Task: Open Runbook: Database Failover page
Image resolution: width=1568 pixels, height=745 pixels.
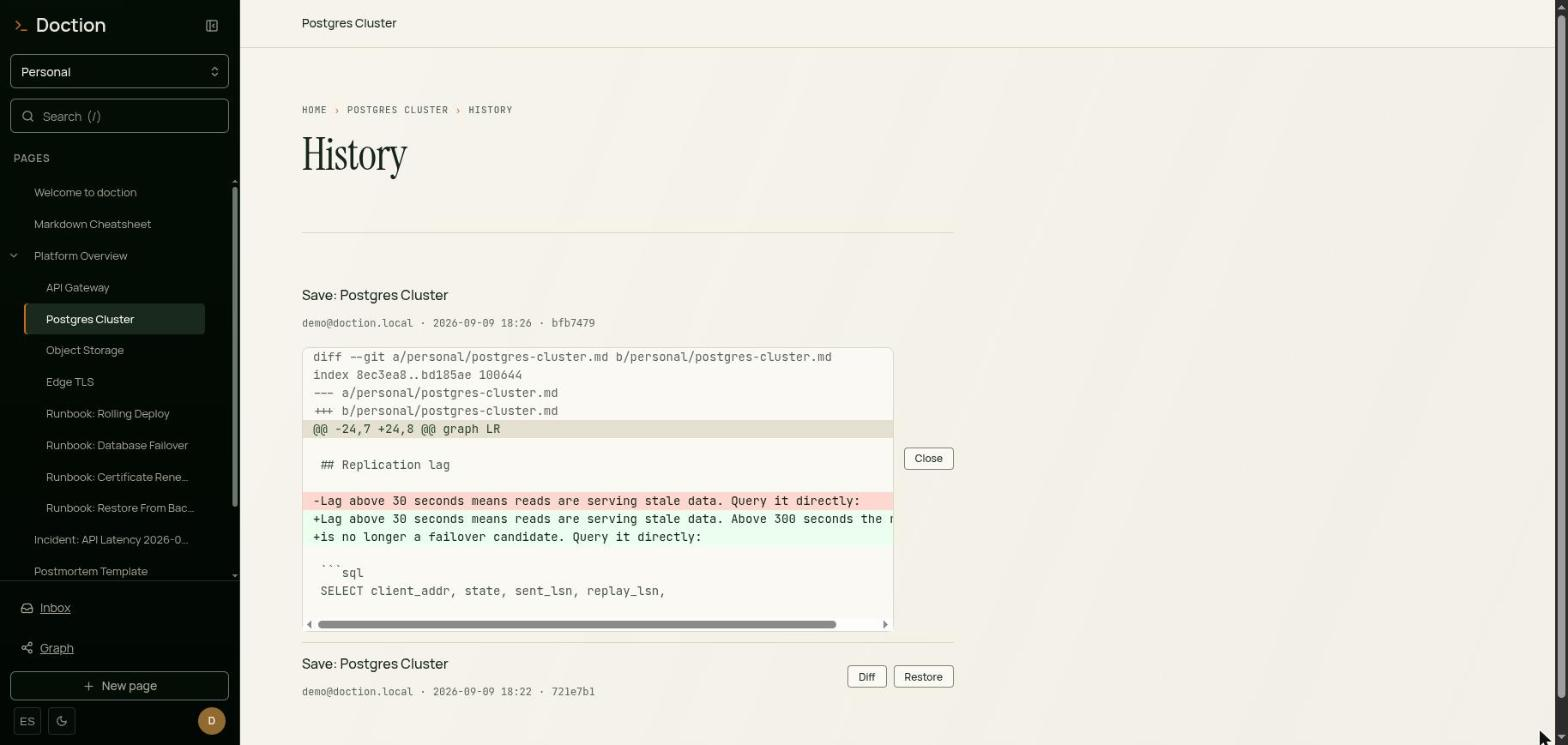Action: 116,445
